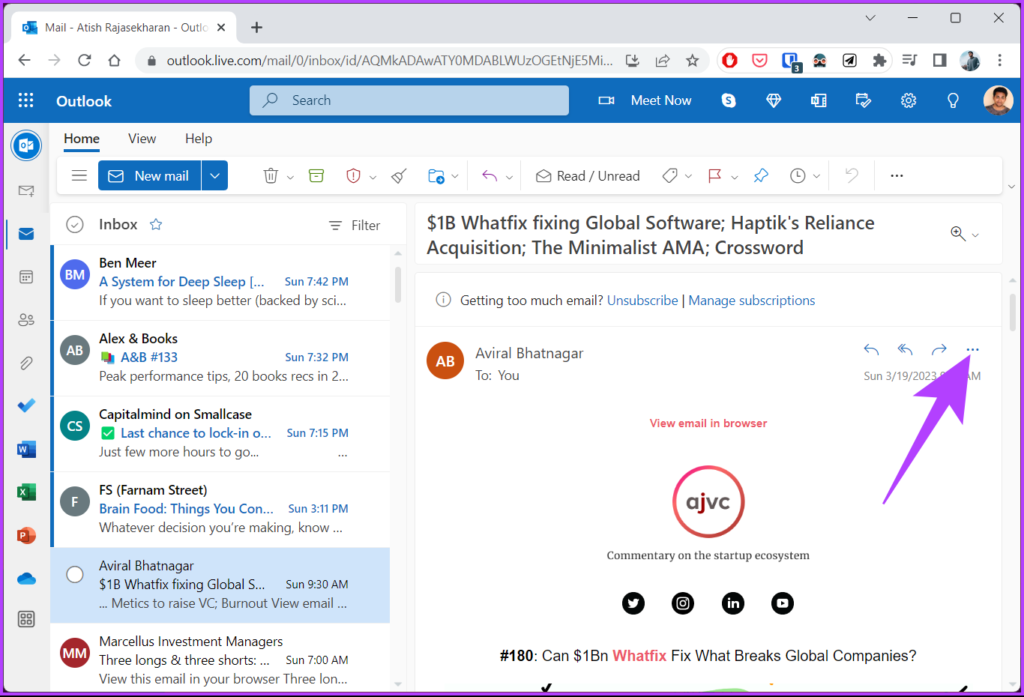The height and width of the screenshot is (697, 1024).
Task: Click the message list vertical scrollbar
Action: 398,284
